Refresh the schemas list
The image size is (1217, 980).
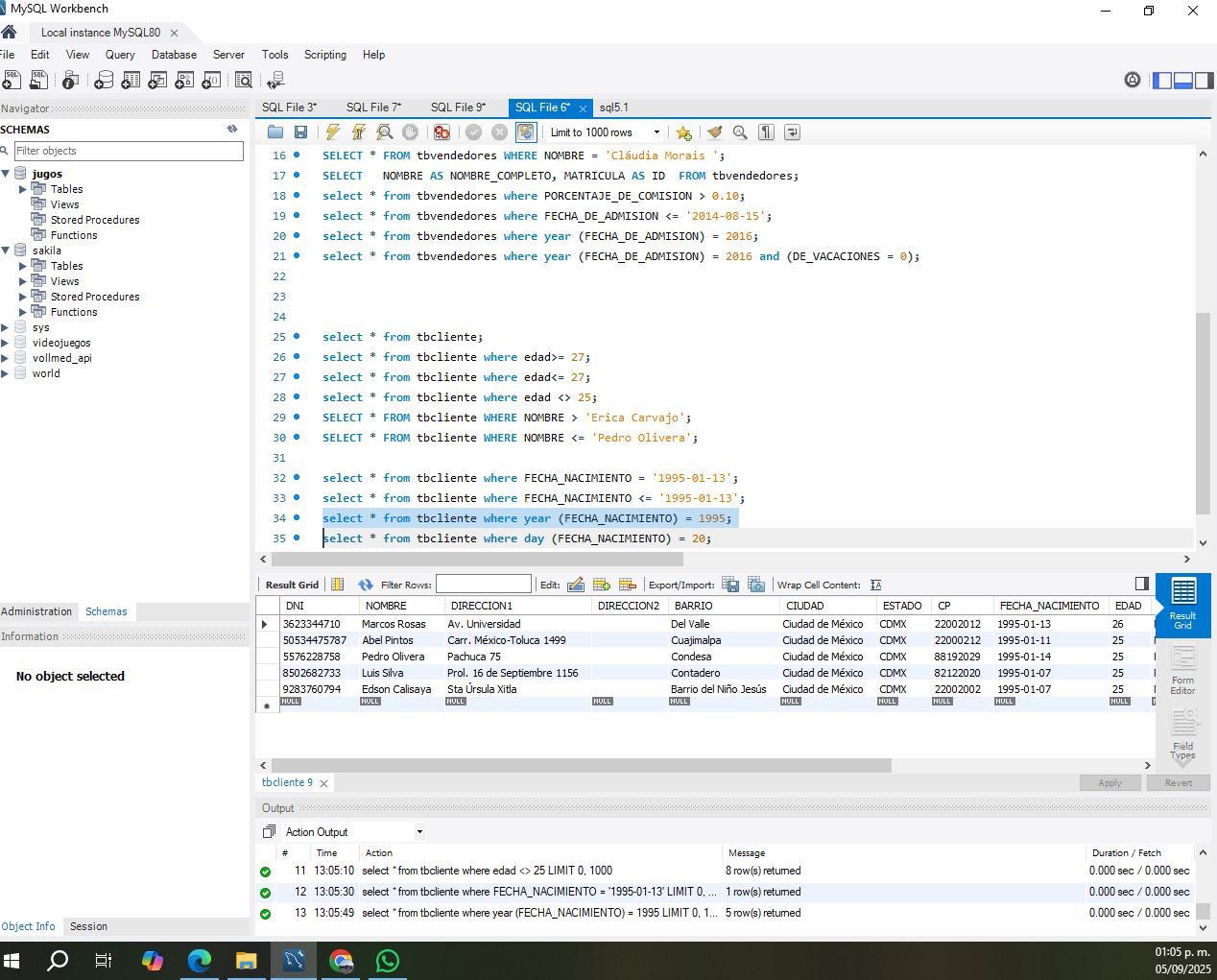pos(232,129)
